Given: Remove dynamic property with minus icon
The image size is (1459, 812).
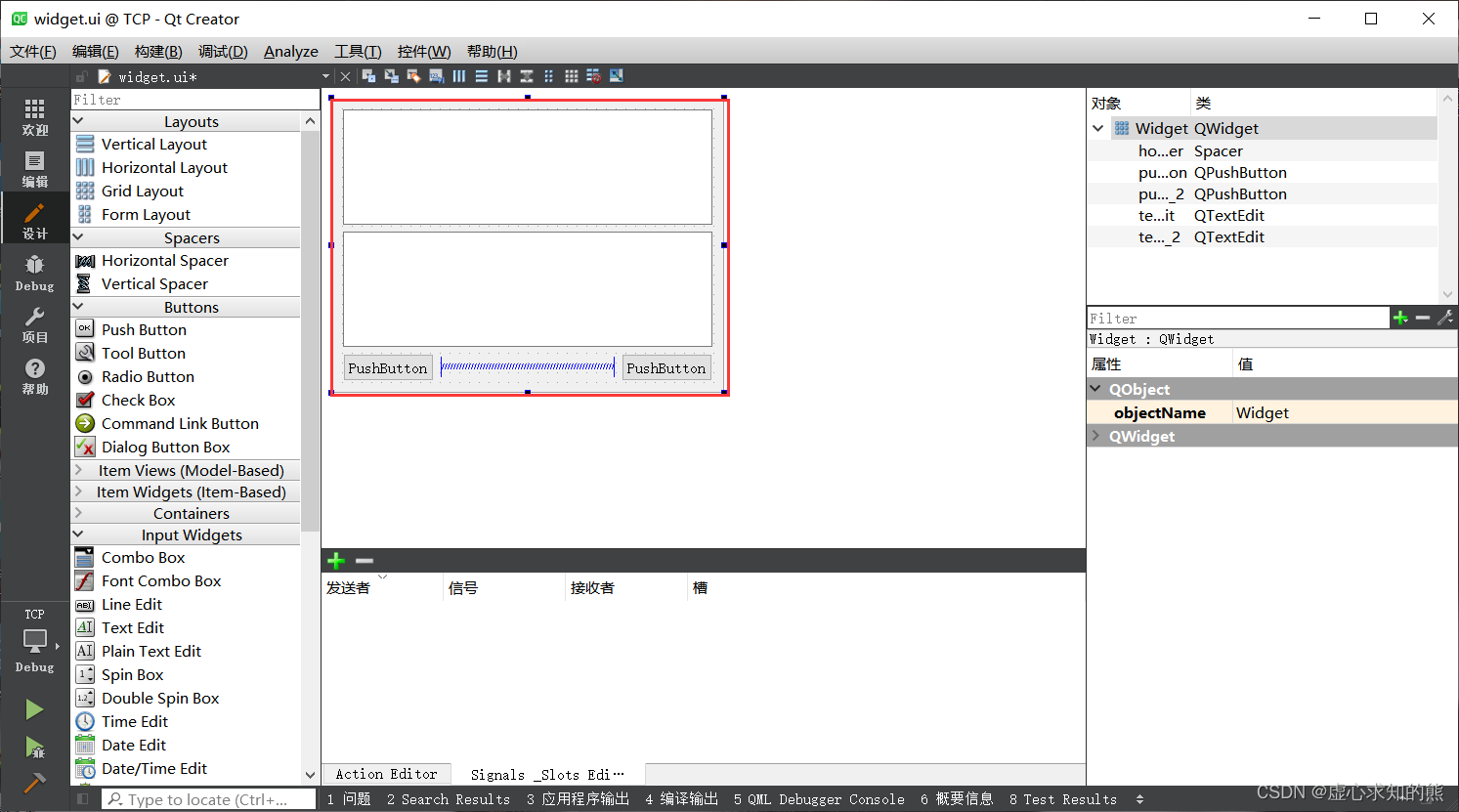Looking at the screenshot, I should [1423, 318].
